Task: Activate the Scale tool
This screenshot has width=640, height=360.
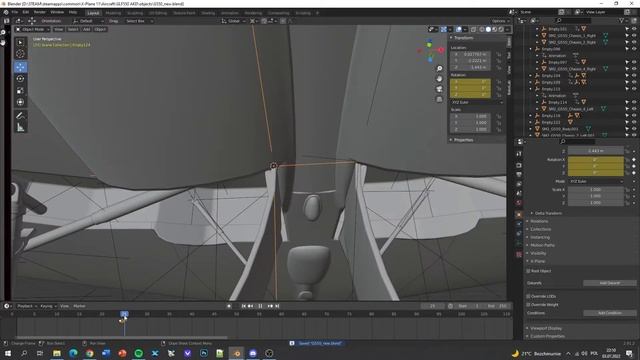Action: [x=20, y=91]
